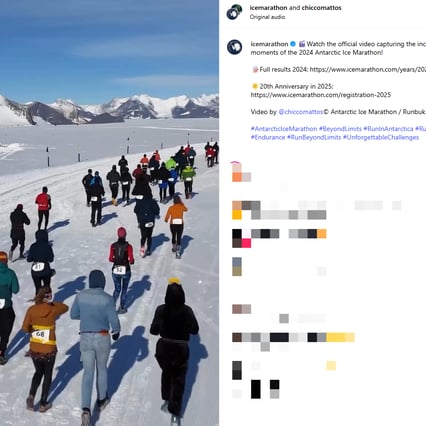Open the #AntarcticIceMarathon hashtag
This screenshot has width=426, height=426.
point(284,129)
